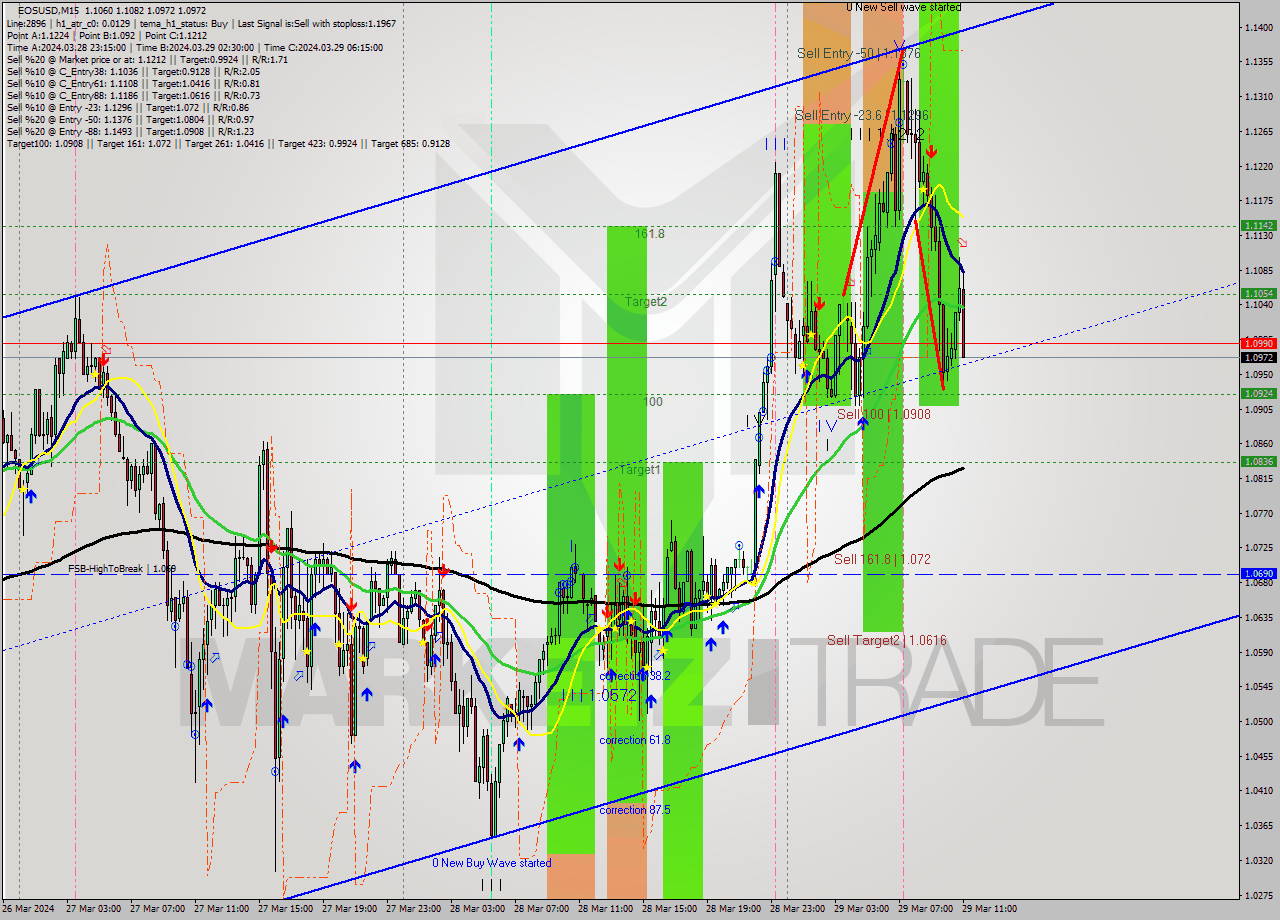1280x920 pixels.
Task: Click the 1.0275 price scale value
Action: point(1258,894)
